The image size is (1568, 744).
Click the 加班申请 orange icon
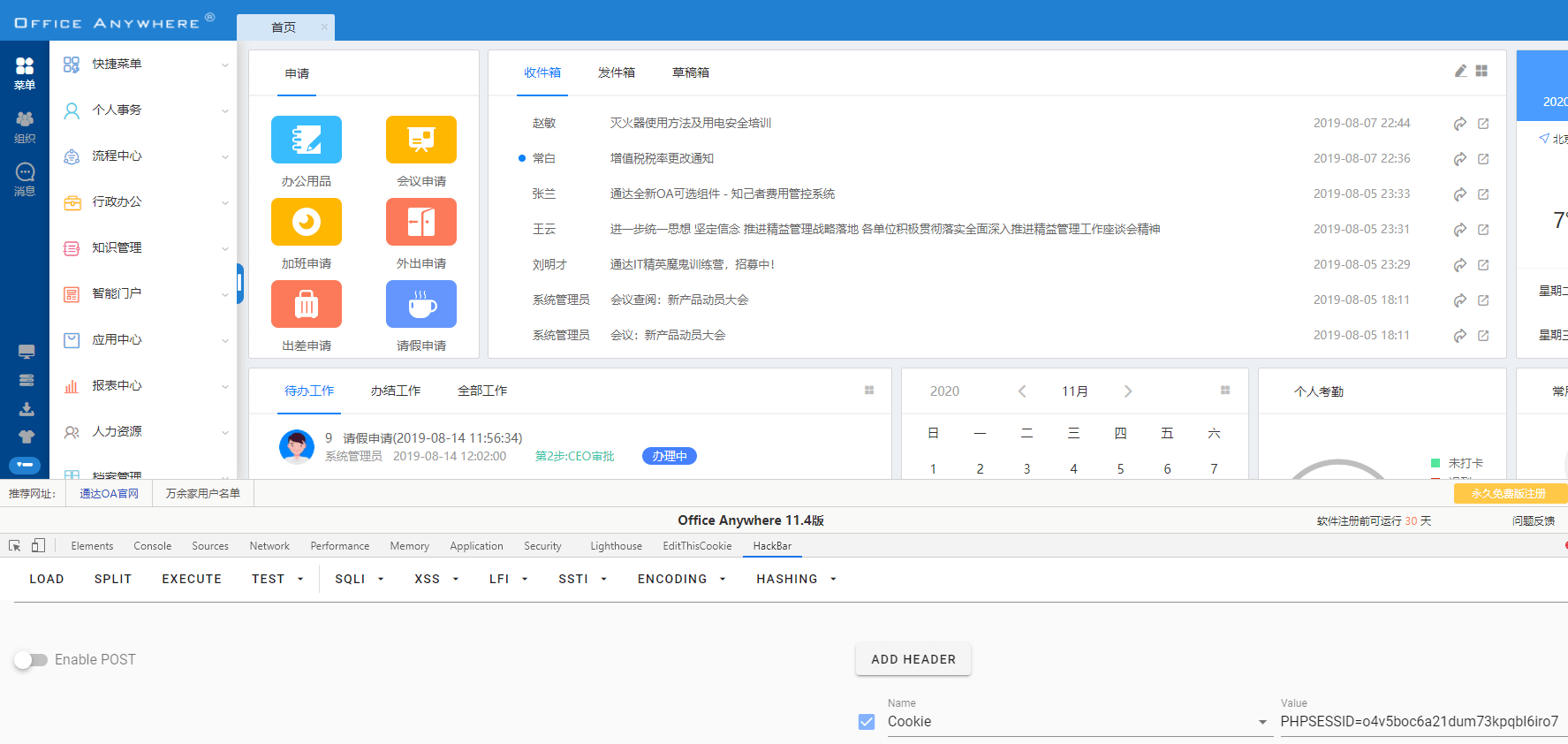306,222
